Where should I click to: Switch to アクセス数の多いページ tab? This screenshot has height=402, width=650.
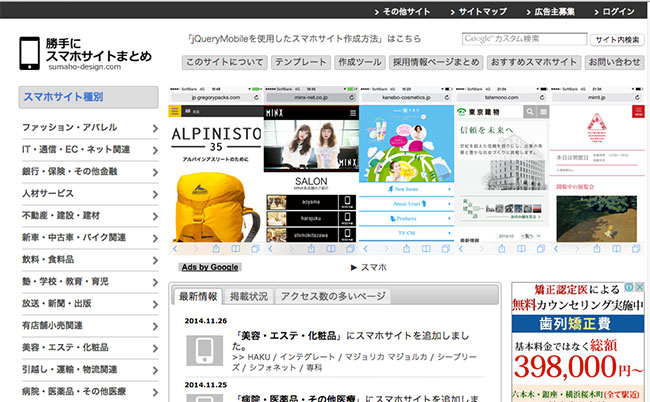click(x=333, y=297)
